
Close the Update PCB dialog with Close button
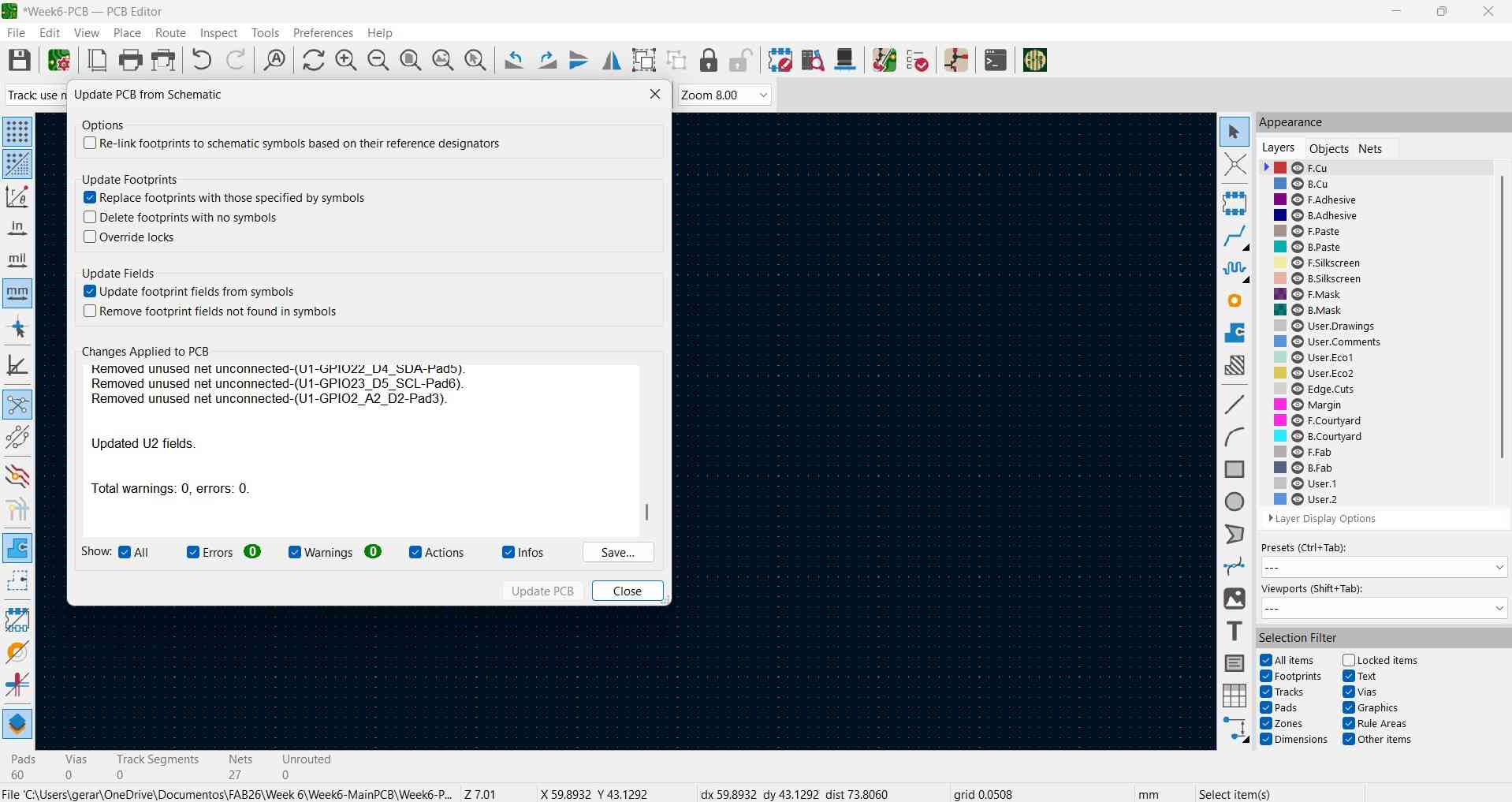[628, 591]
